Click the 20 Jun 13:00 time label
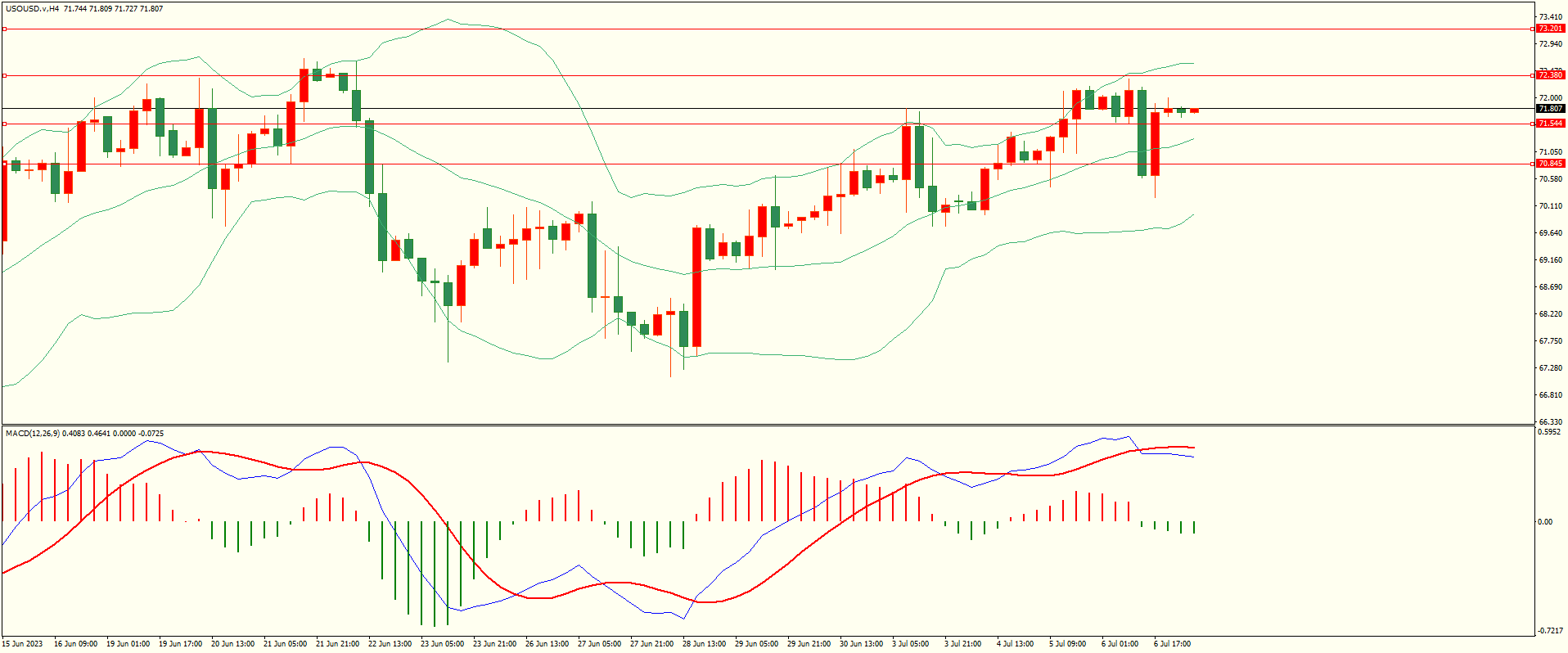The width and height of the screenshot is (1568, 653). pyautogui.click(x=233, y=644)
